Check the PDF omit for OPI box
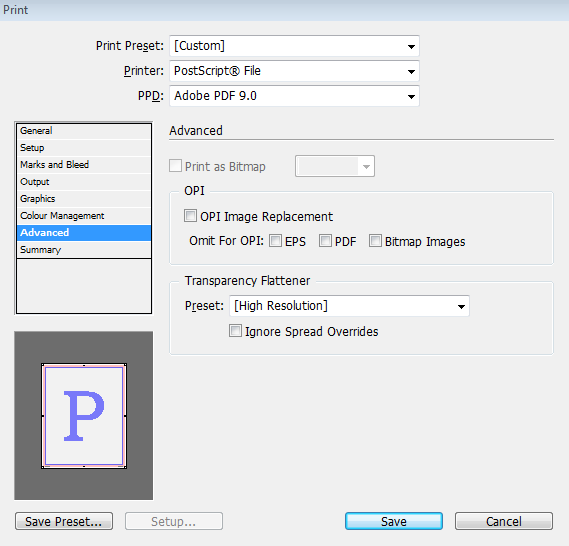Viewport: 569px width, 546px height. click(325, 241)
